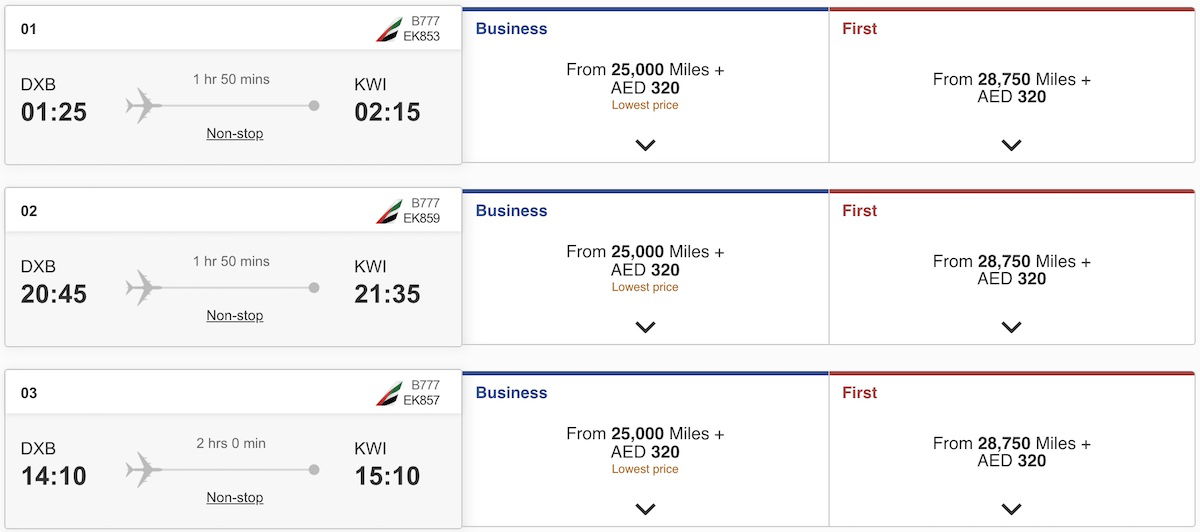
Task: Open Non-stop details for flight 03
Action: (235, 497)
